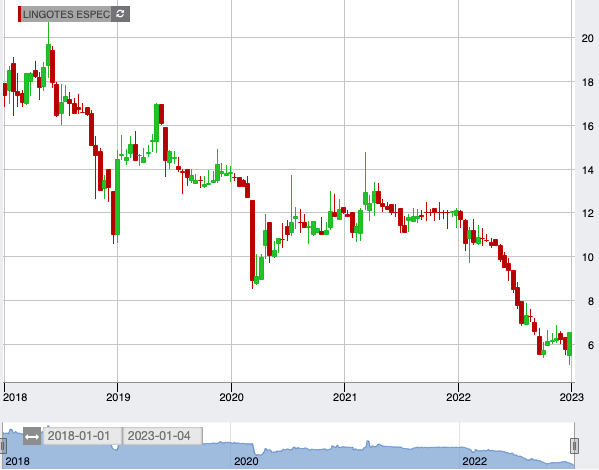Click the 20 value on the price axis
The image size is (599, 470).
pyautogui.click(x=588, y=38)
